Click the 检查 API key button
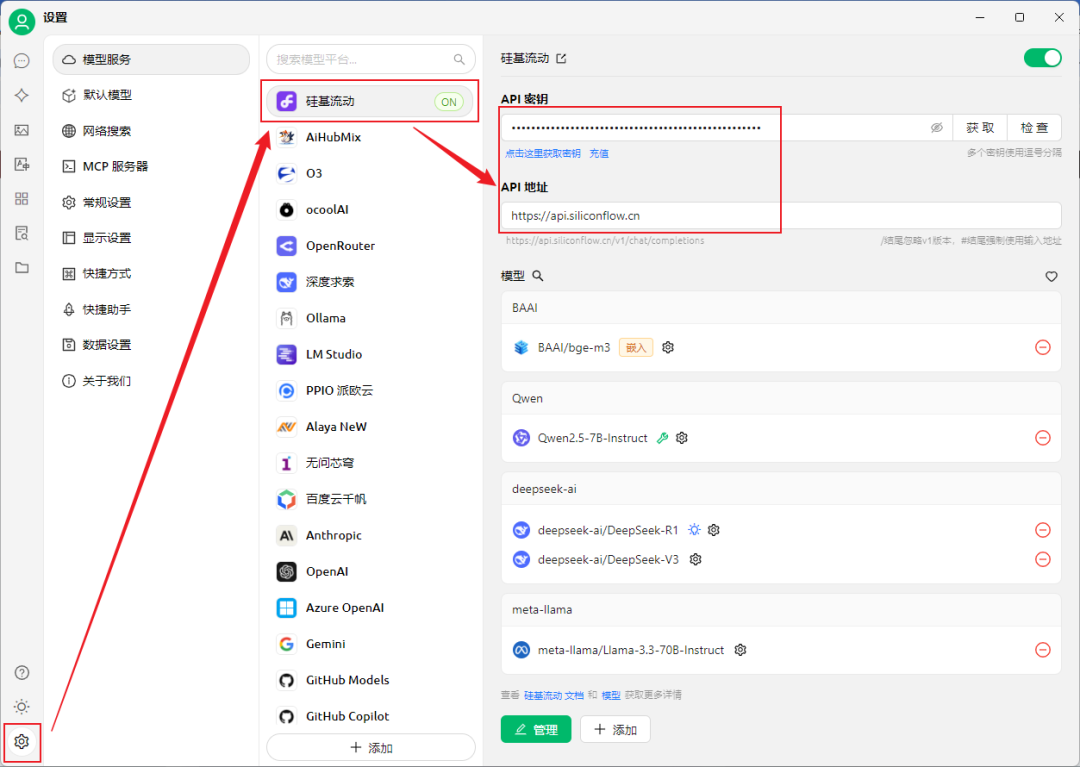The width and height of the screenshot is (1080, 767). click(1034, 128)
